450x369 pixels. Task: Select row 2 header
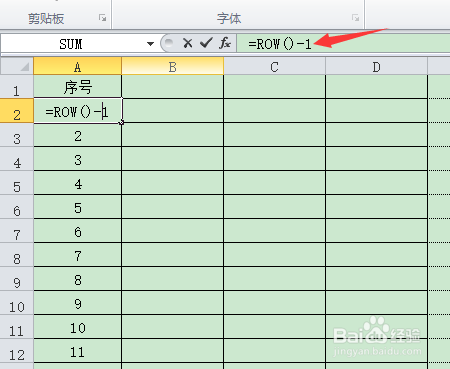pyautogui.click(x=17, y=111)
